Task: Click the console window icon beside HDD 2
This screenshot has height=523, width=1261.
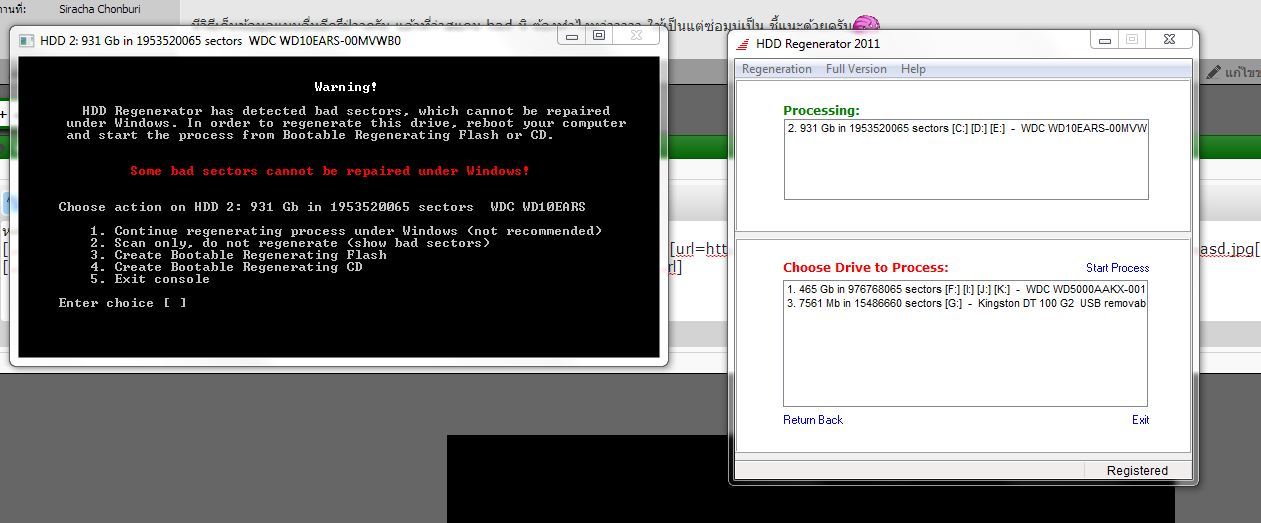Action: pyautogui.click(x=25, y=41)
